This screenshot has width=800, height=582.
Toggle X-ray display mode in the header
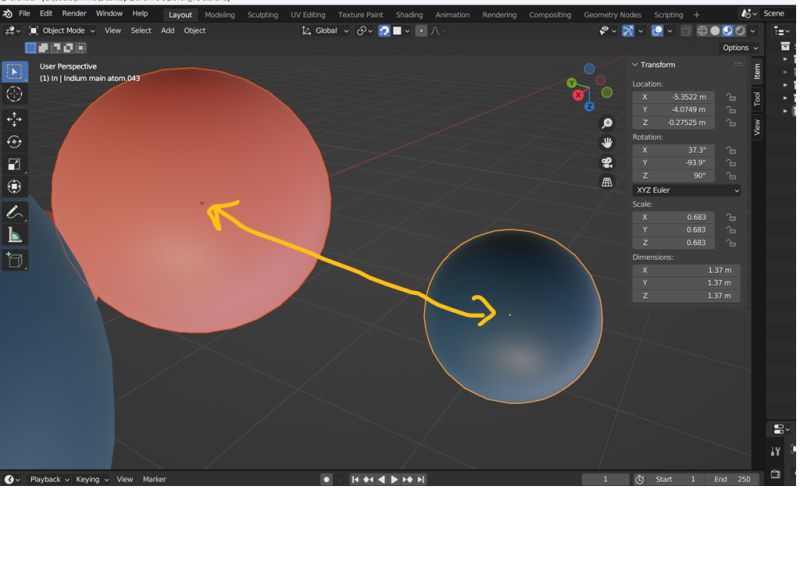pyautogui.click(x=686, y=31)
